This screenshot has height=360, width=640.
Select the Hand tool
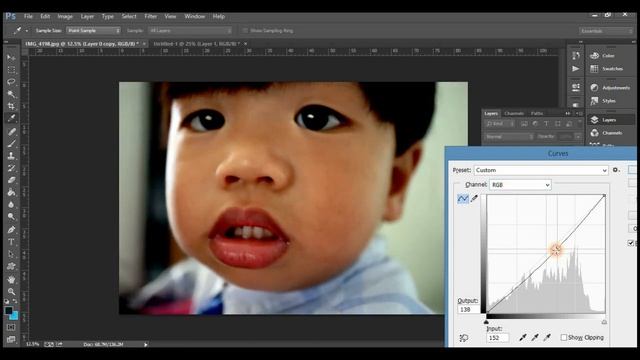click(x=11, y=280)
